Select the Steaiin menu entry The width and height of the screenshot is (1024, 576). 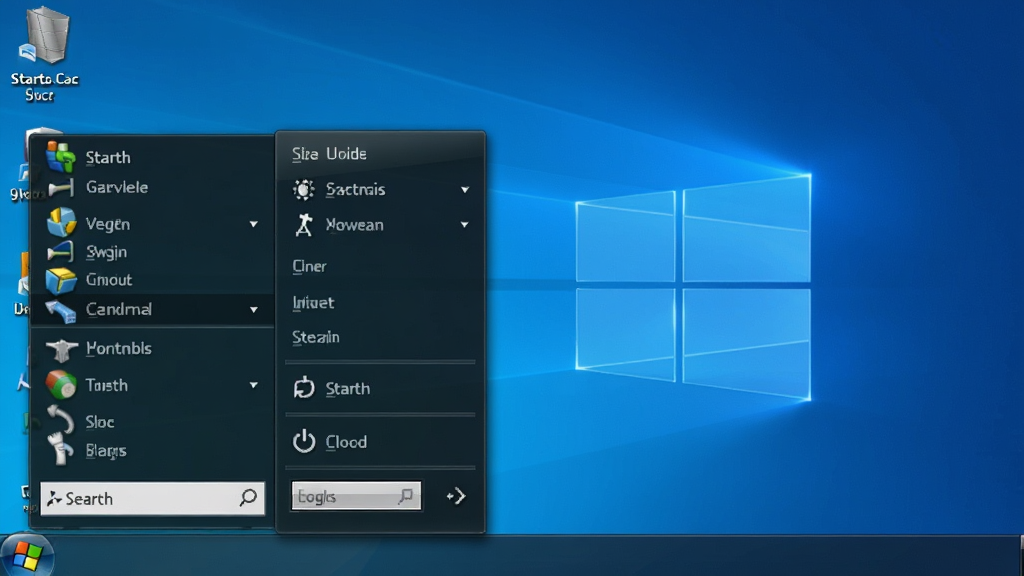click(315, 337)
